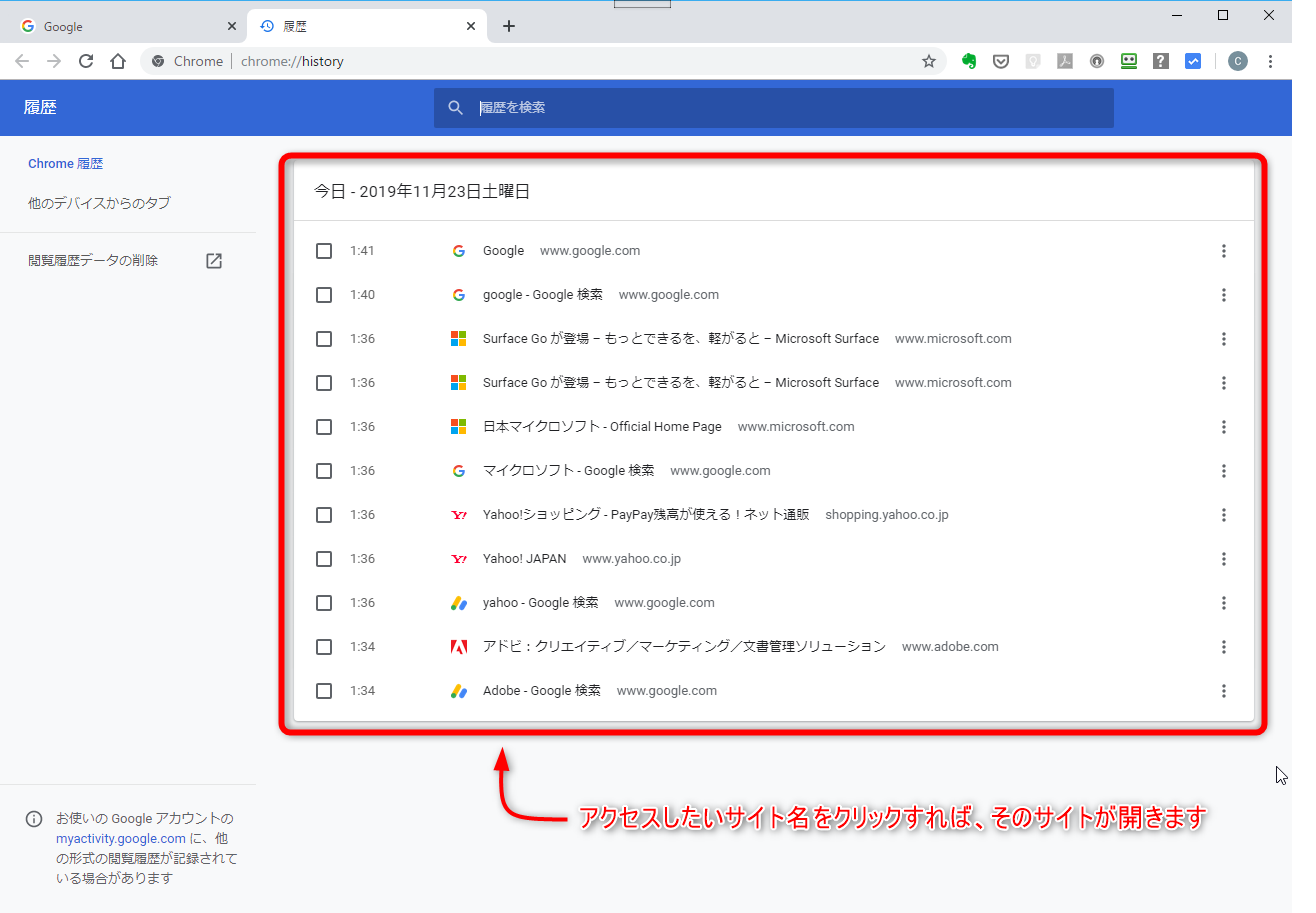Select the 履歴 browser tab

pos(366,26)
